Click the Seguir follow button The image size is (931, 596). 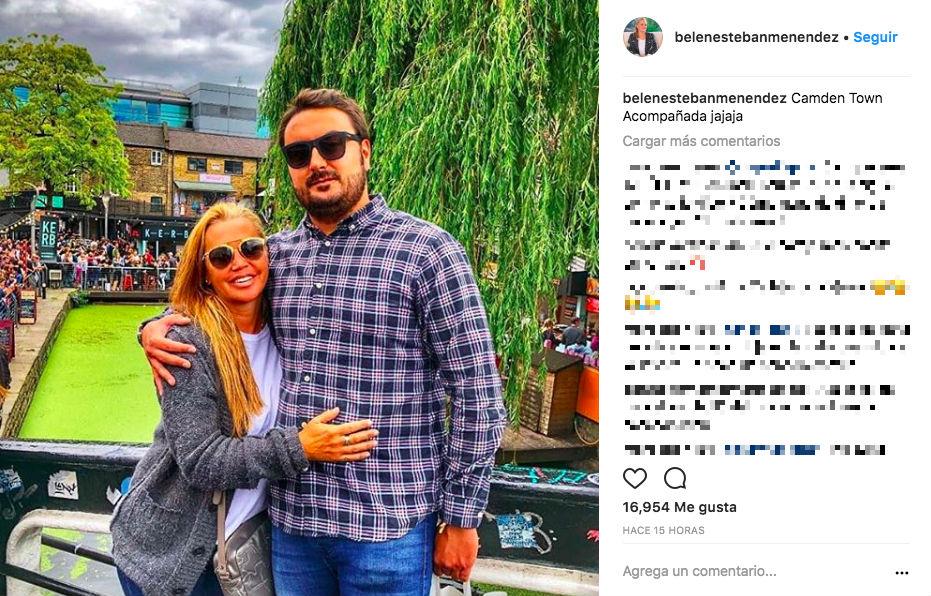[875, 37]
